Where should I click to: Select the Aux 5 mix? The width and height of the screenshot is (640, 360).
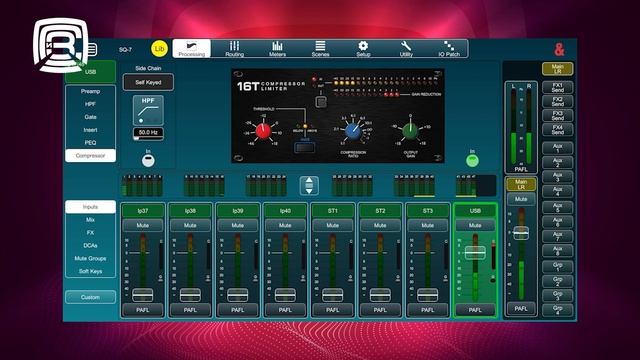click(558, 207)
